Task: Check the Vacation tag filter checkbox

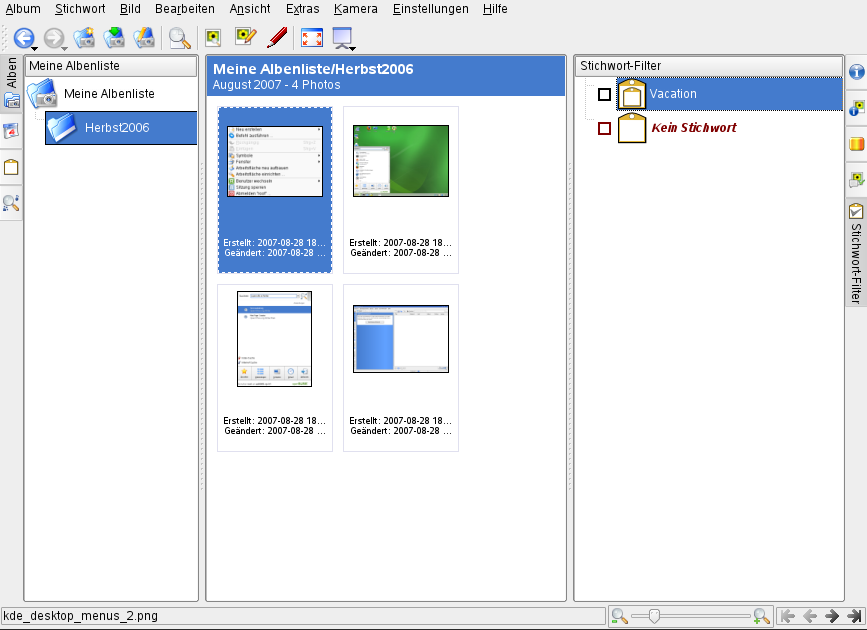Action: pyautogui.click(x=604, y=94)
